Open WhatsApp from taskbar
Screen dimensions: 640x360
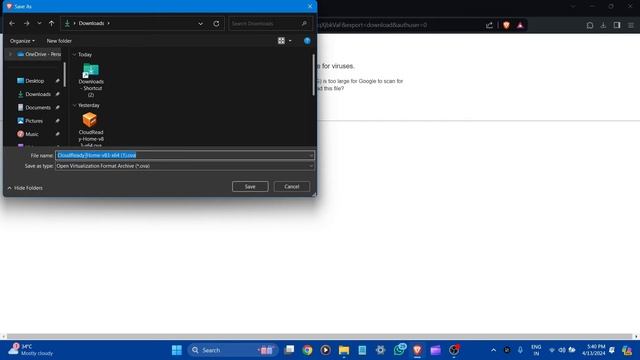pos(399,349)
